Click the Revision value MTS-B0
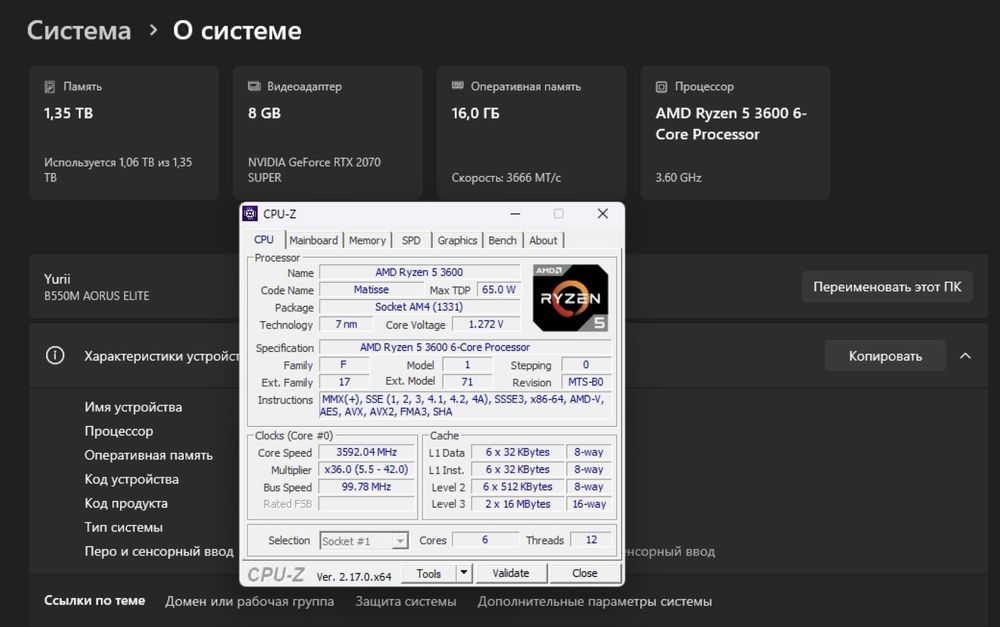Viewport: 1000px width, 627px height. click(586, 382)
